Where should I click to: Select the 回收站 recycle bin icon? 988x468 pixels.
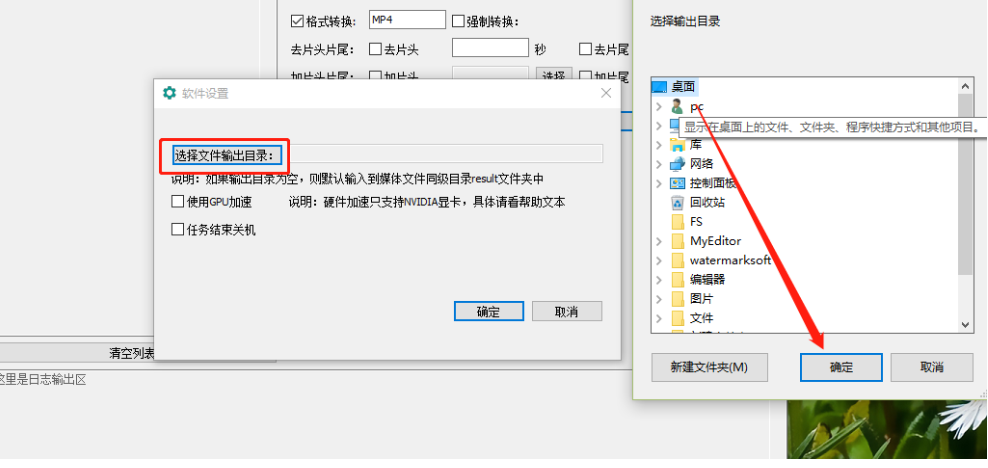pos(677,202)
